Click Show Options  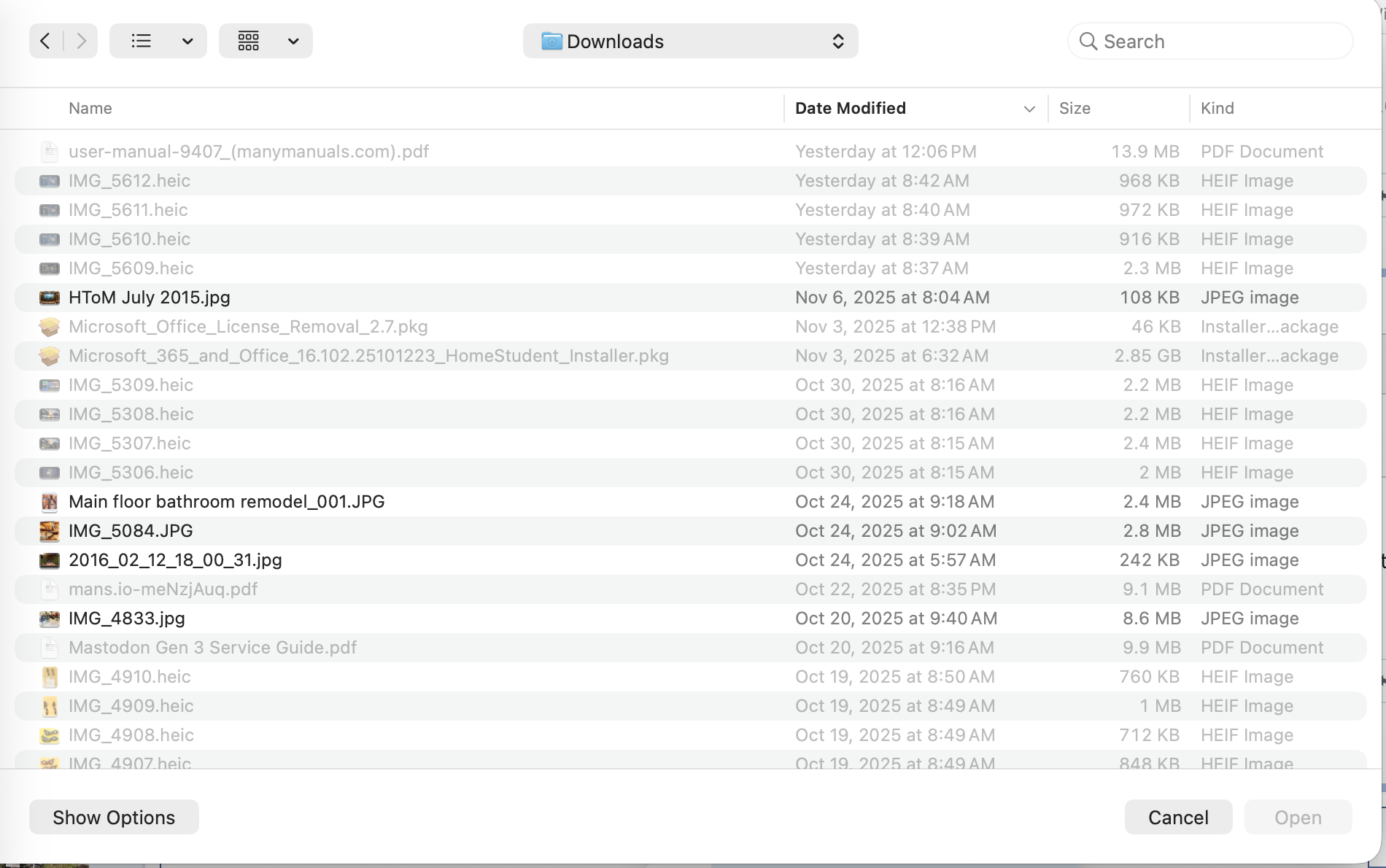pyautogui.click(x=113, y=817)
